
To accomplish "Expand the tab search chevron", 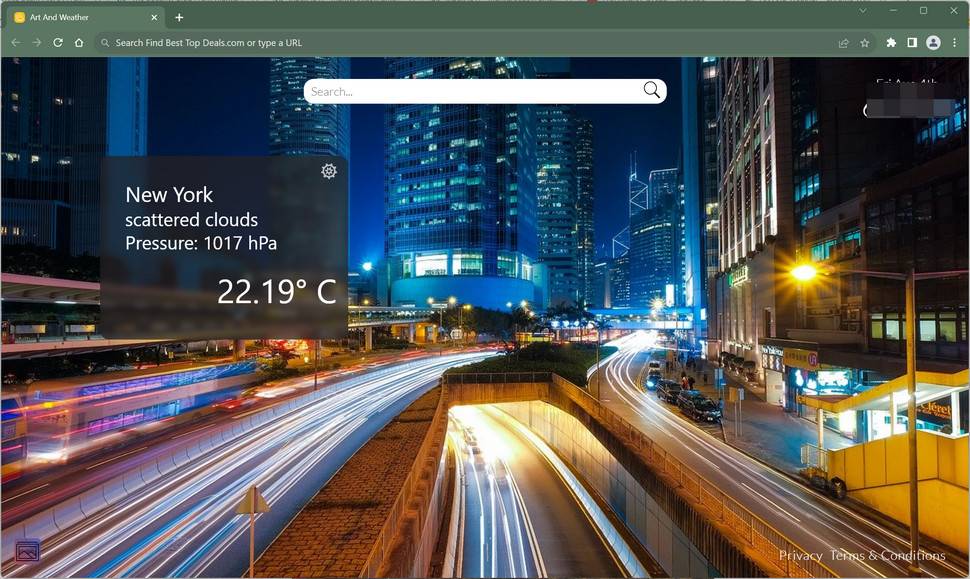I will [862, 11].
